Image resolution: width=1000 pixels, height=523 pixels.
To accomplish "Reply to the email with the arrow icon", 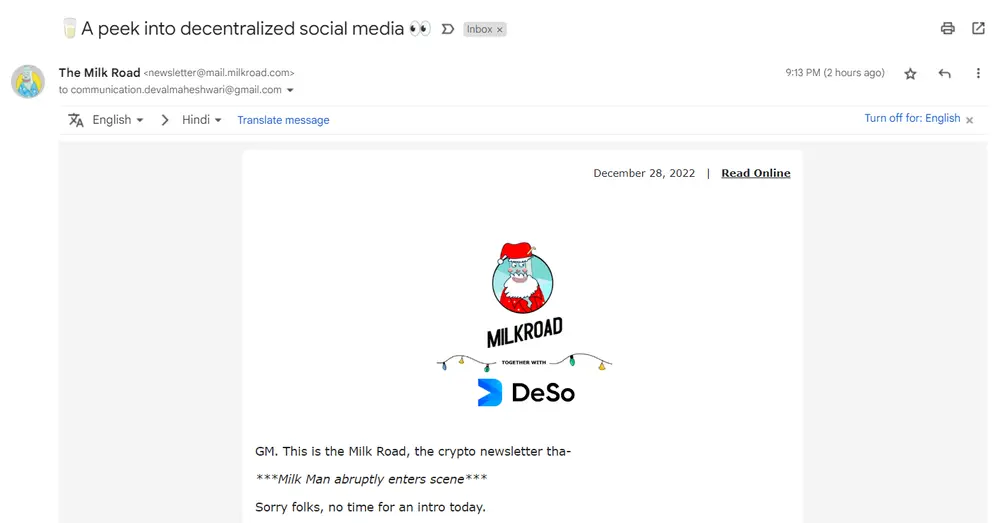I will click(x=944, y=73).
